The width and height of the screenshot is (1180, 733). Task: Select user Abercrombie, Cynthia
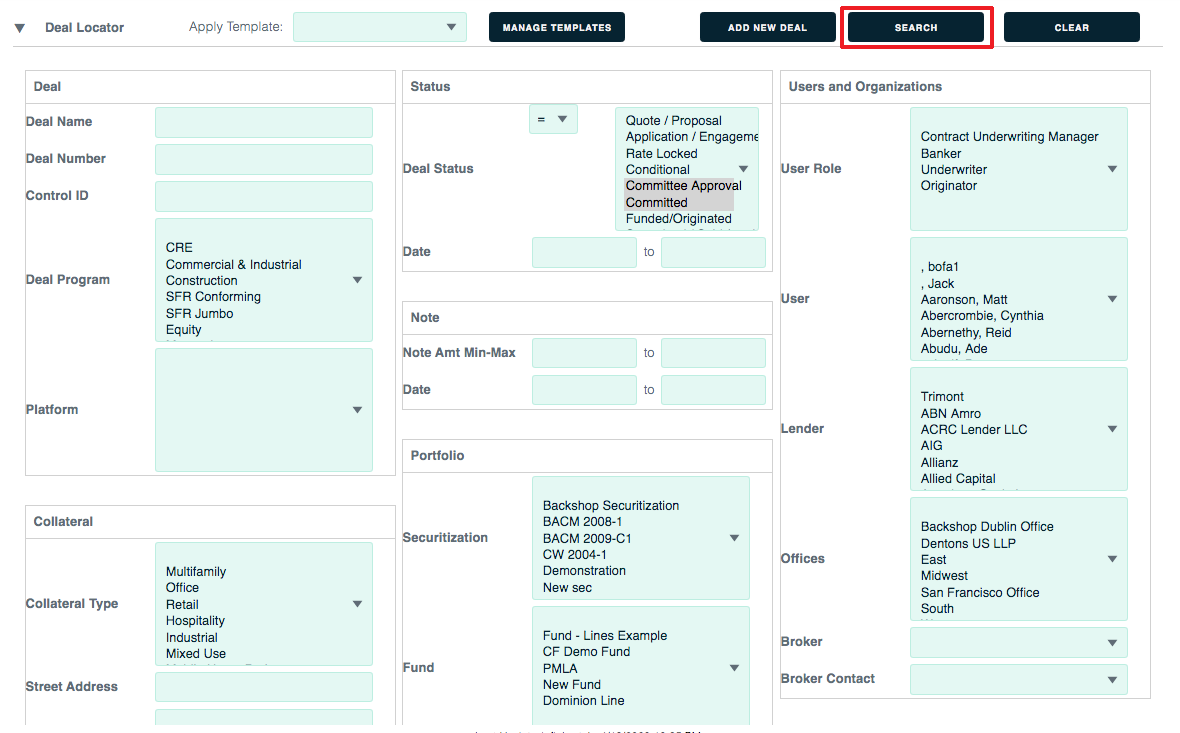tap(981, 316)
